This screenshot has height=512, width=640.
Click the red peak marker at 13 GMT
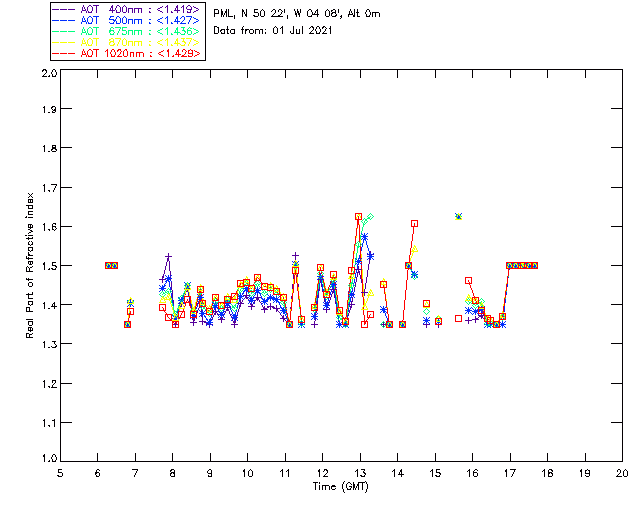358,217
